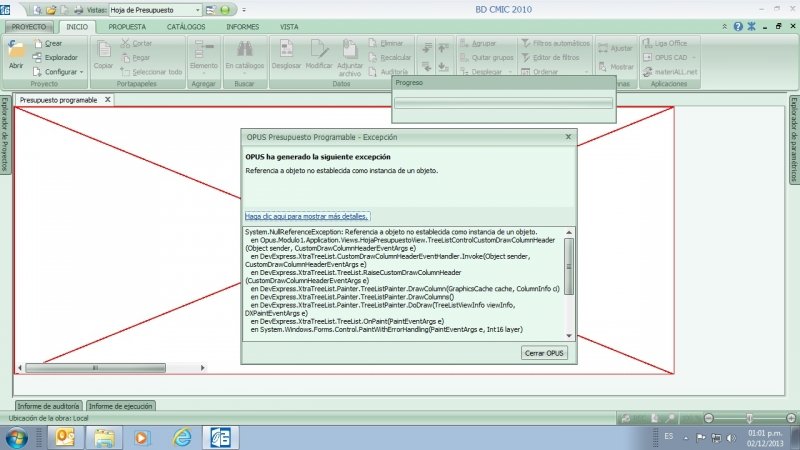Switch to the PROPUESTA ribbon tab
The image size is (800, 450).
127,26
